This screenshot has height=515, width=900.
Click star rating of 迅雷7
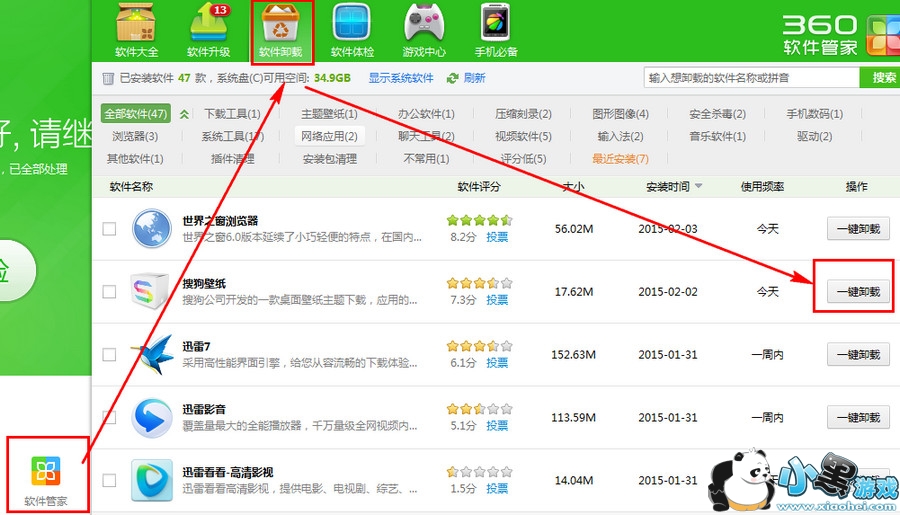[479, 346]
